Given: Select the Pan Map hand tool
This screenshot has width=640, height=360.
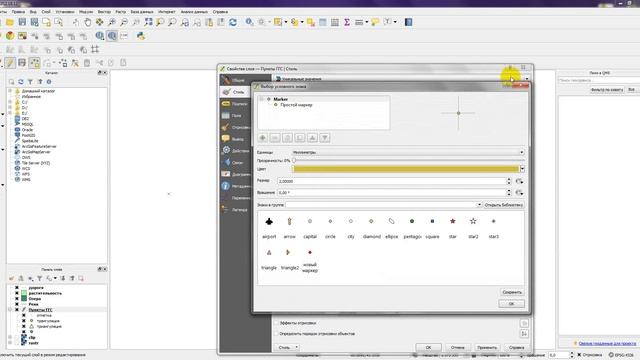Looking at the screenshot, I should tap(87, 22).
